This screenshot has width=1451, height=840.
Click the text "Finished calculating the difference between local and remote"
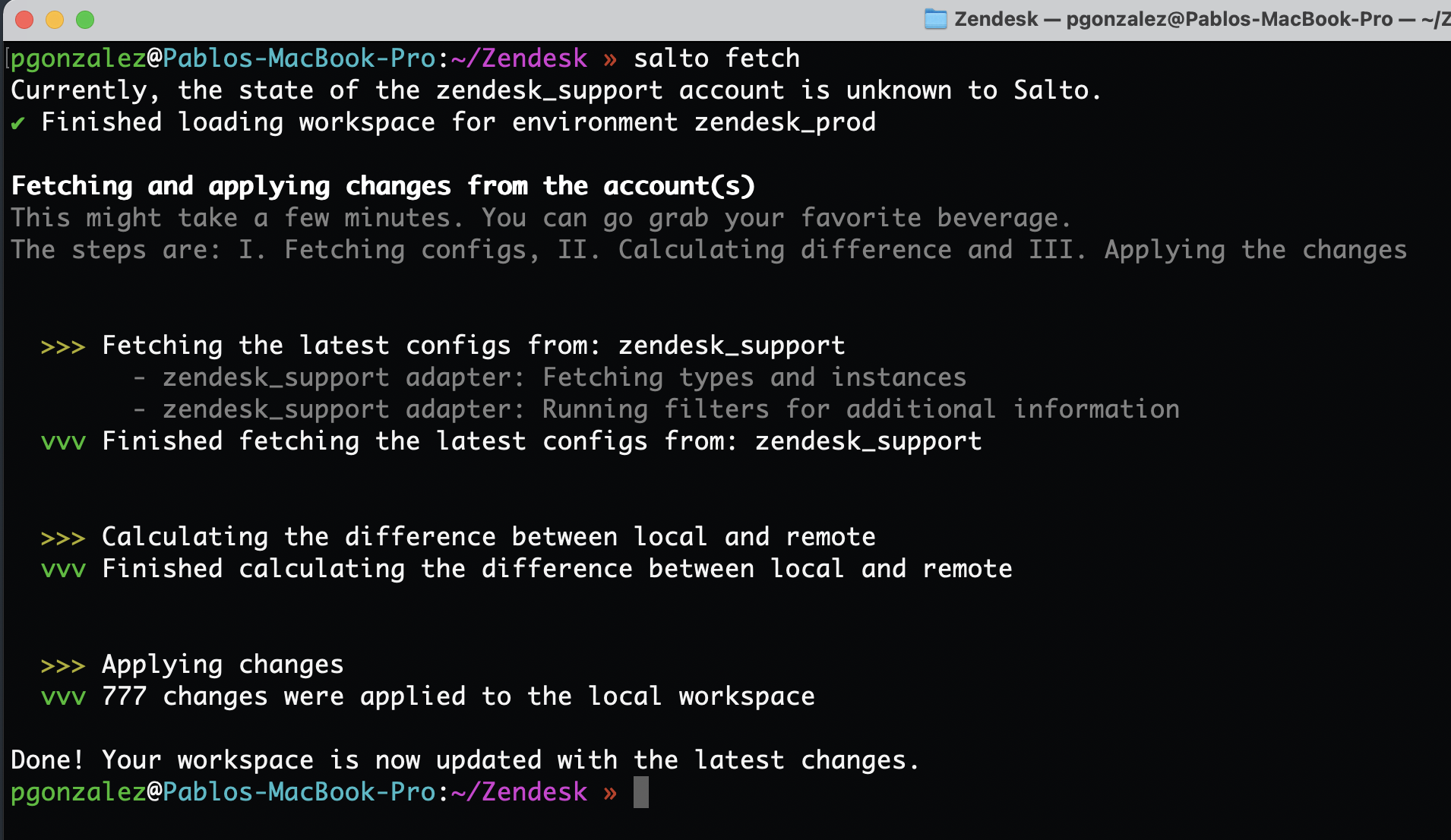pyautogui.click(x=557, y=569)
